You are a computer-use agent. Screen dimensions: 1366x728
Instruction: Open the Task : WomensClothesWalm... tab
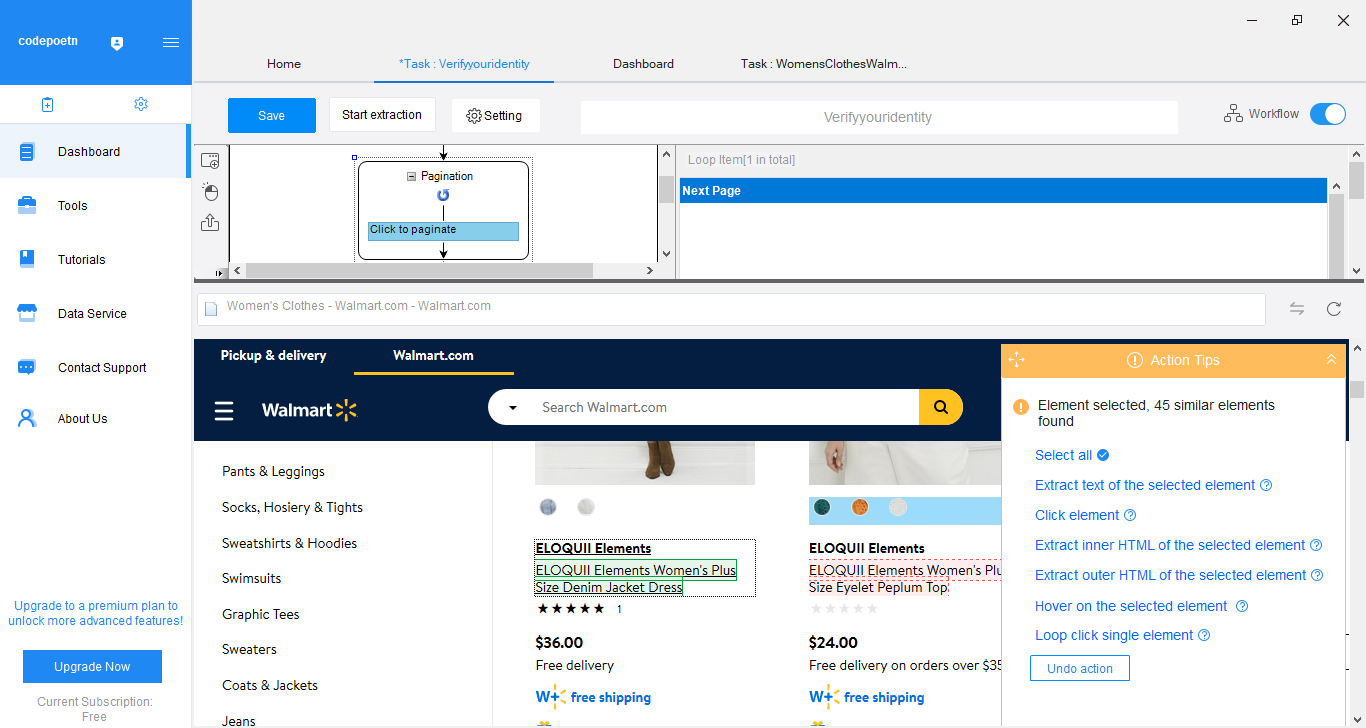point(824,64)
